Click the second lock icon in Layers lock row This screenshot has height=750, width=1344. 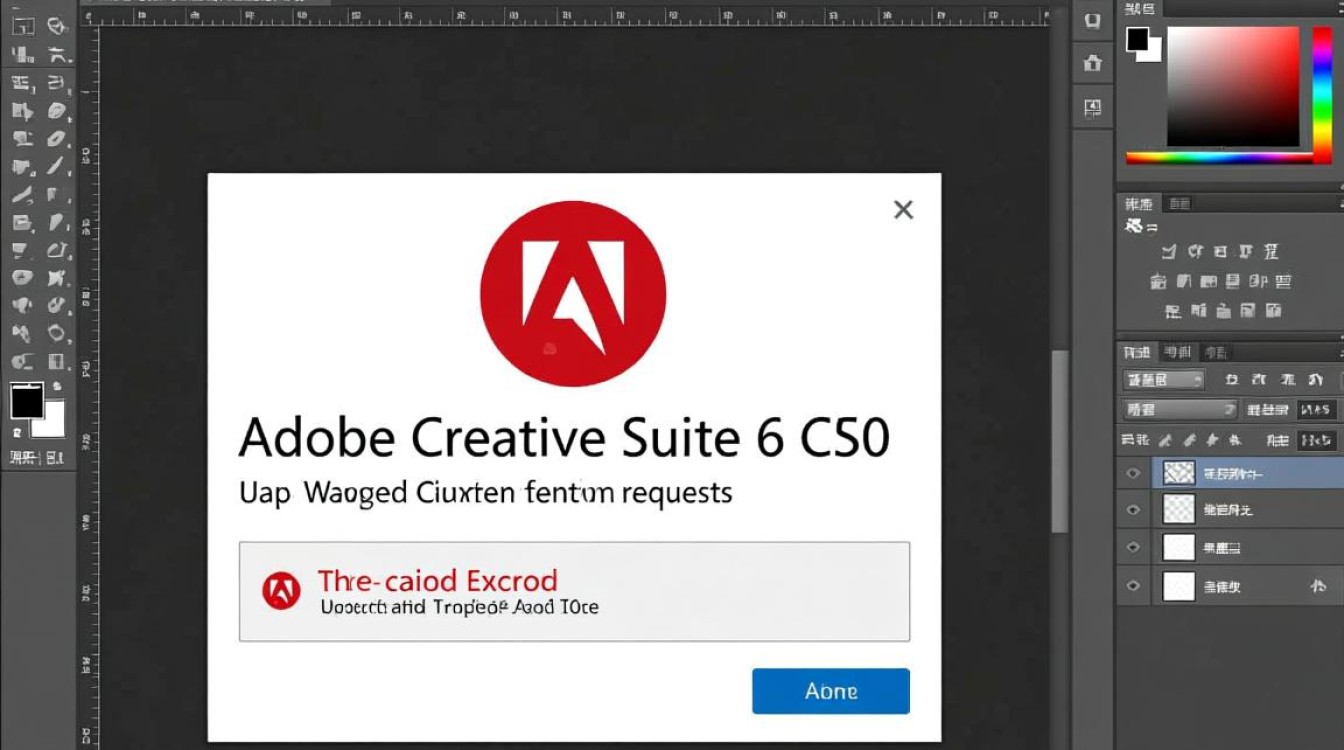pyautogui.click(x=1189, y=439)
